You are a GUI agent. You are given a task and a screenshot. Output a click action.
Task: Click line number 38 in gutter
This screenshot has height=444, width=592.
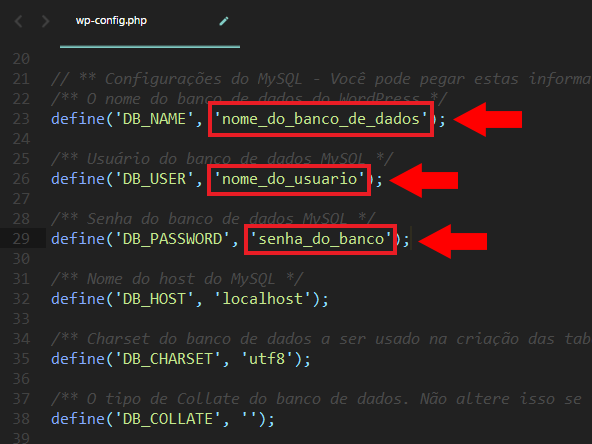21,419
